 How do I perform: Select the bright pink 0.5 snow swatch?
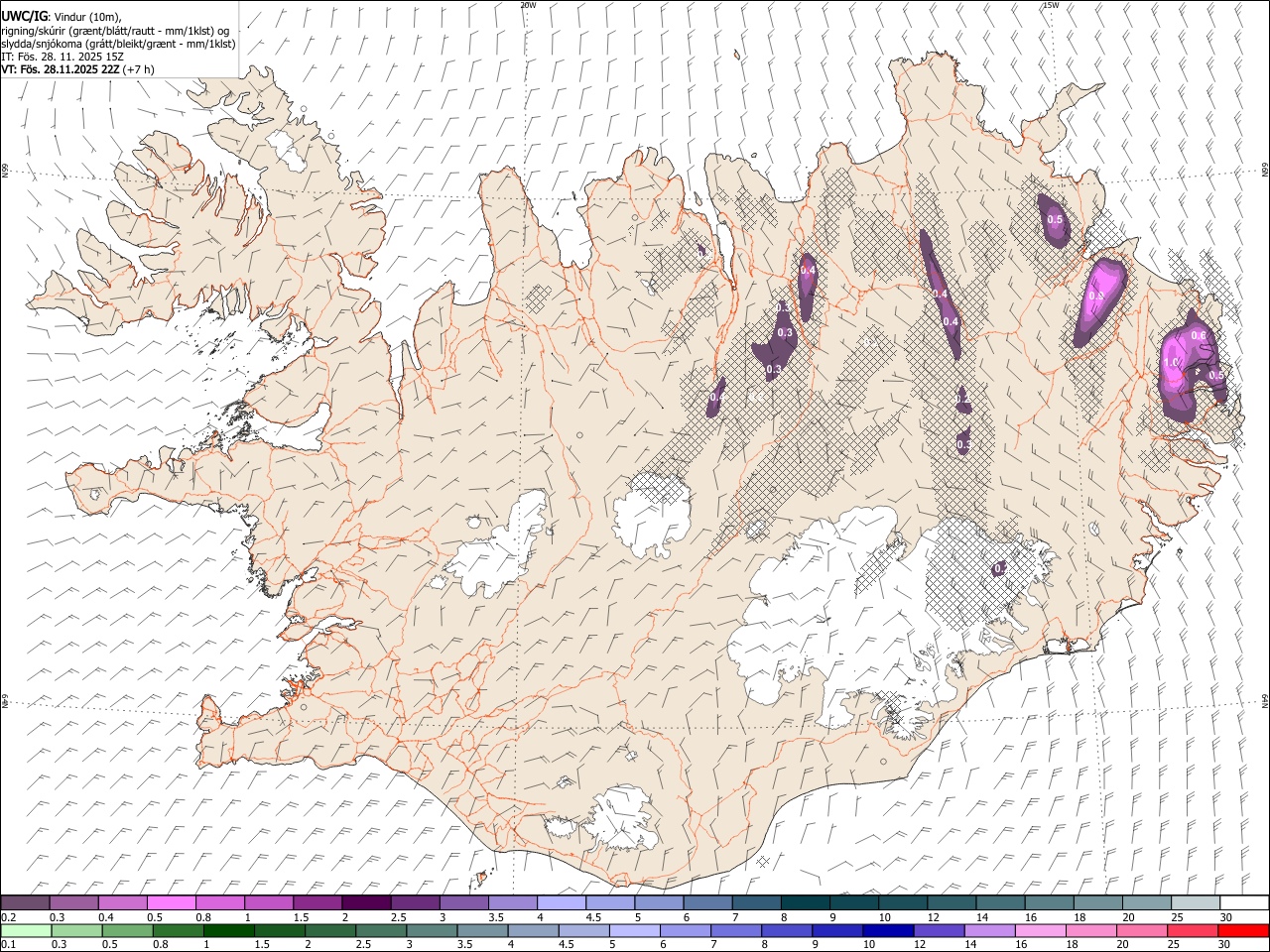pyautogui.click(x=171, y=902)
